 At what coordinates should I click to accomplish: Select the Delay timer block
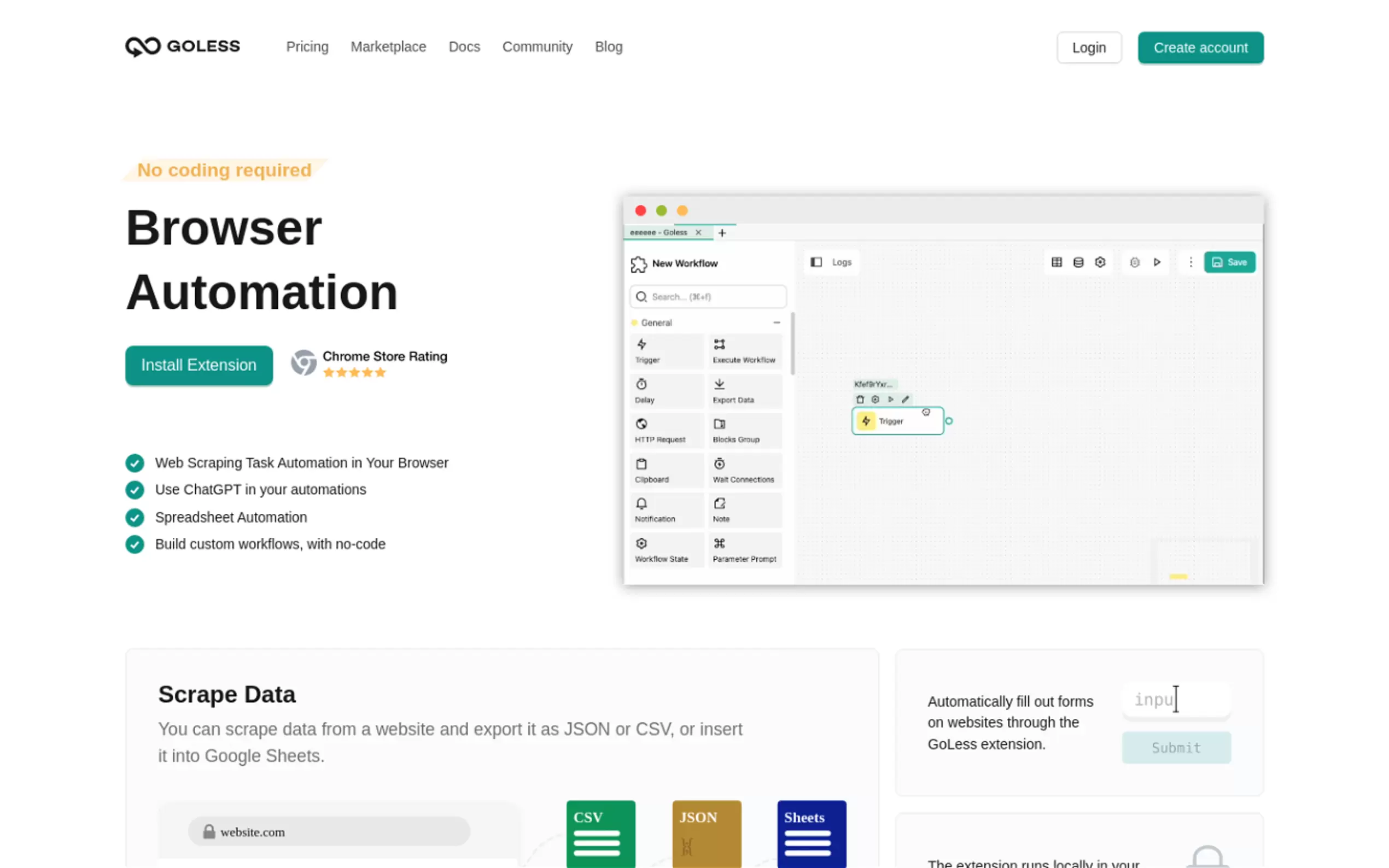point(666,390)
